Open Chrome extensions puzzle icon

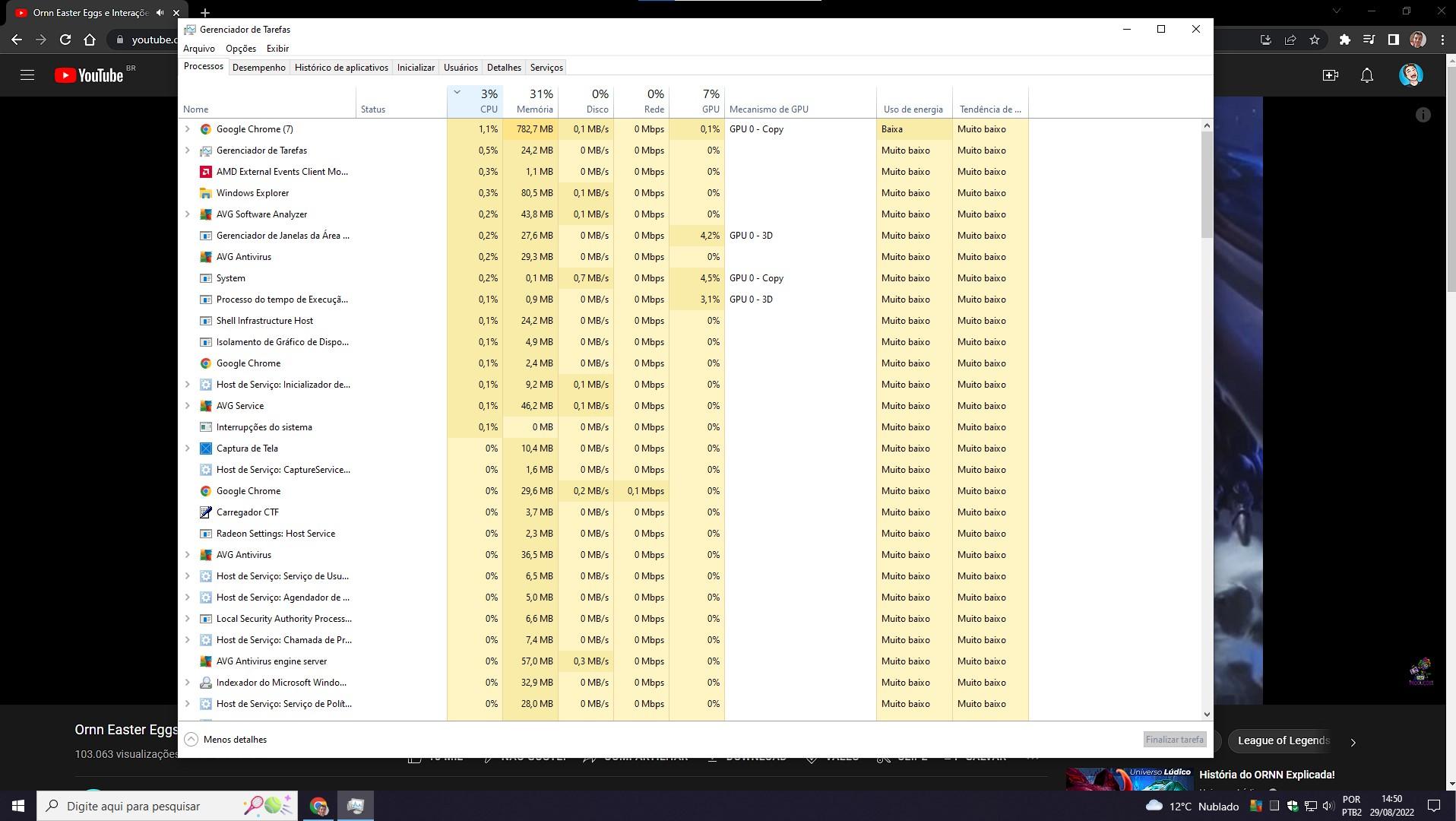pyautogui.click(x=1345, y=40)
